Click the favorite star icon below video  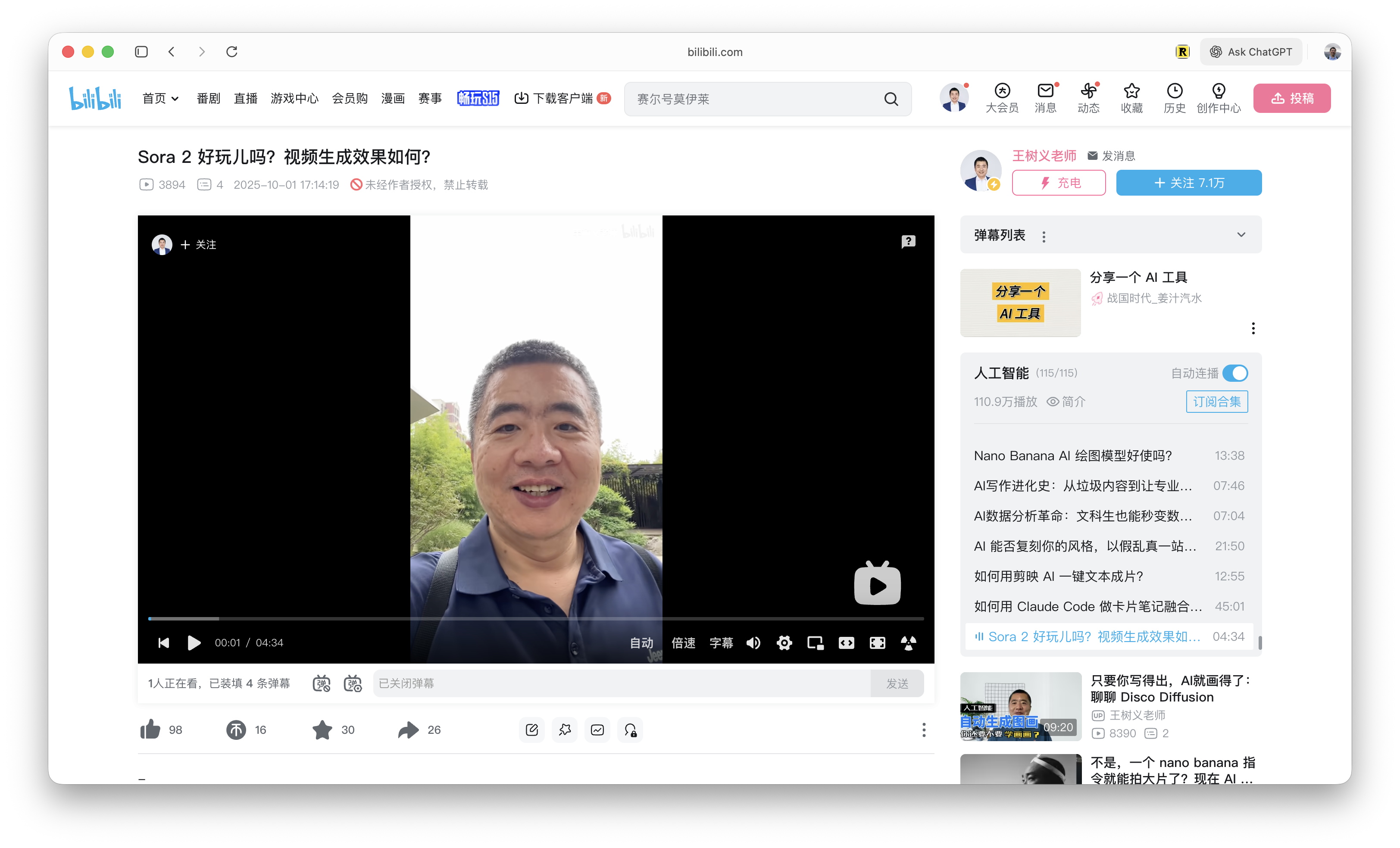point(322,730)
